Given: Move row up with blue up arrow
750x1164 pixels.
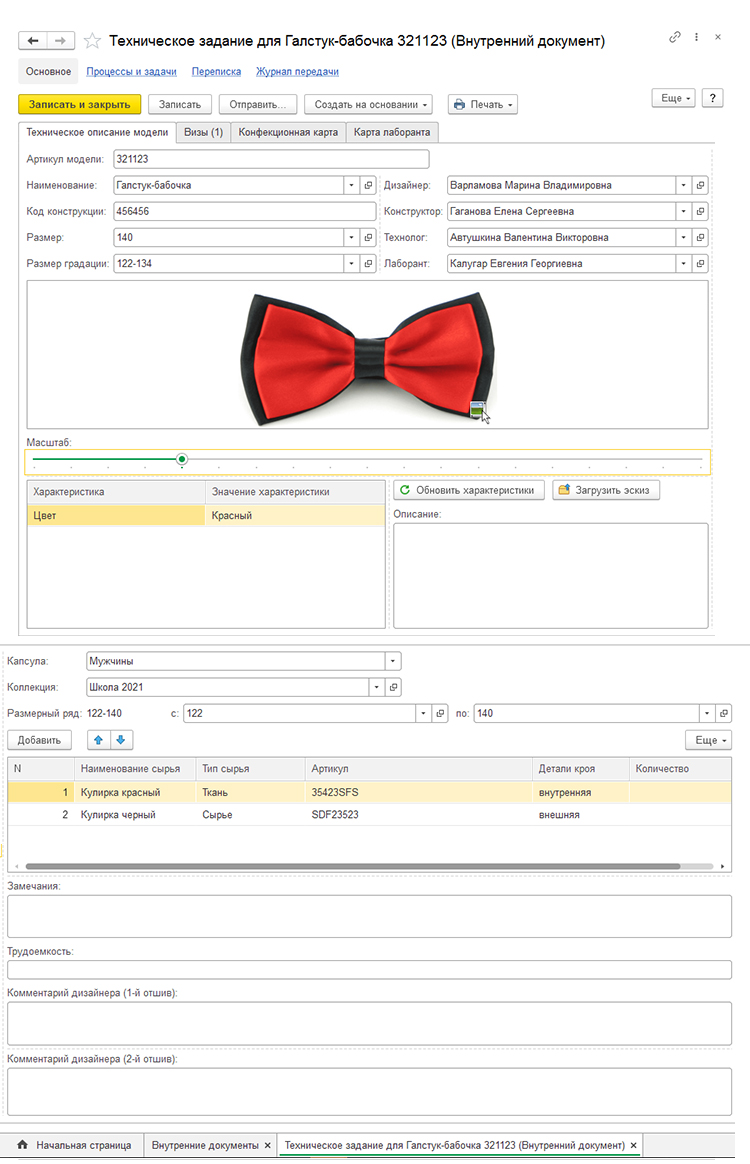Looking at the screenshot, I should 98,740.
